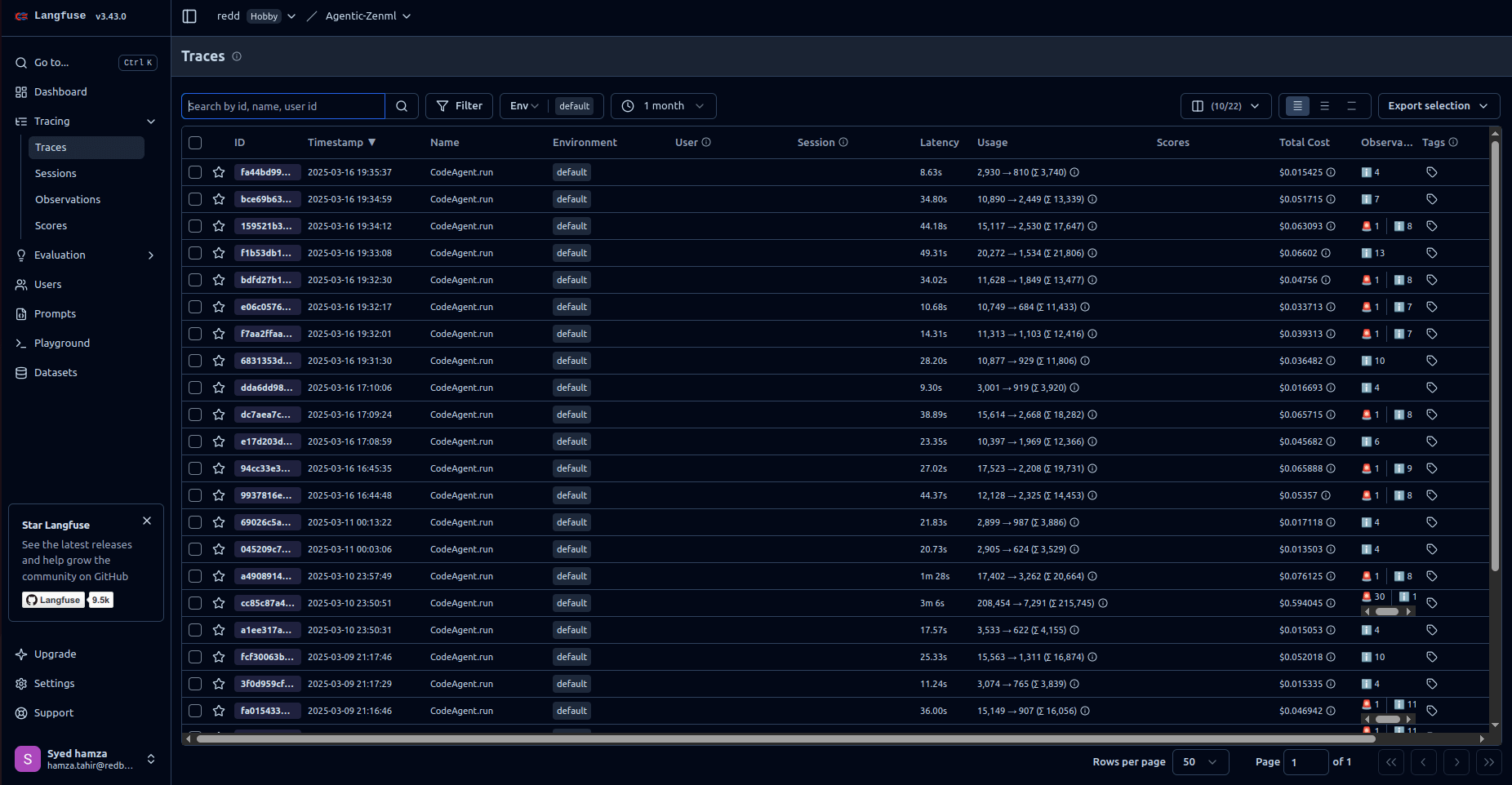Viewport: 1512px width, 785px height.
Task: Click the search magnifier button
Action: pos(402,106)
